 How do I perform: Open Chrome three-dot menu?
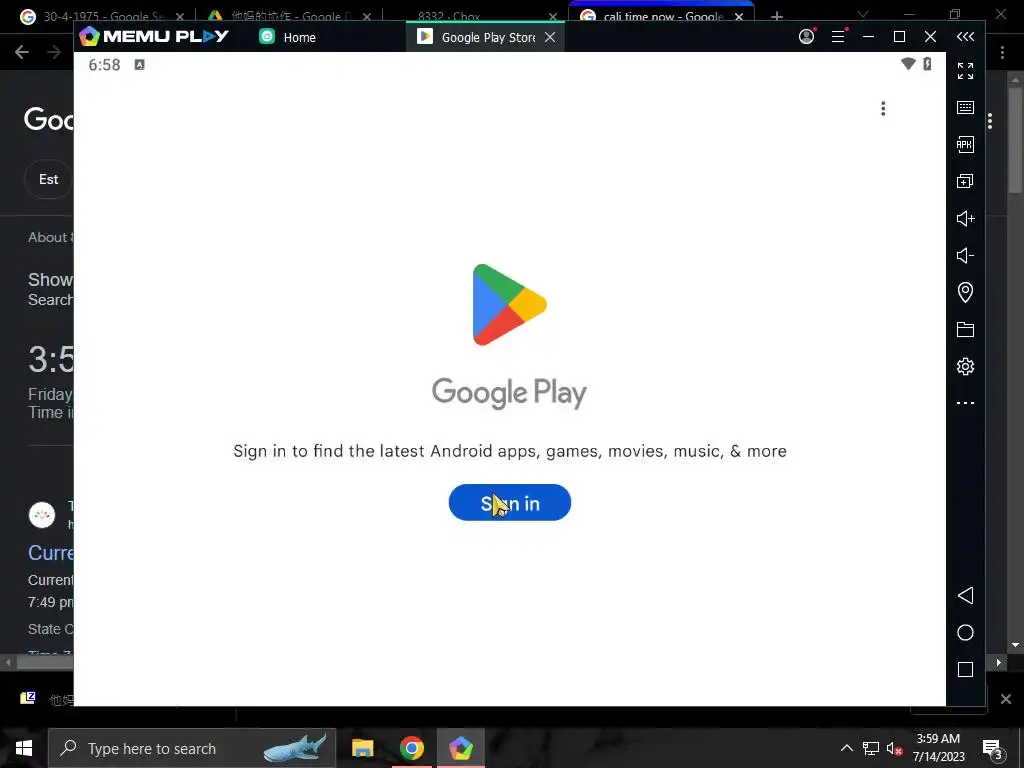point(1002,52)
